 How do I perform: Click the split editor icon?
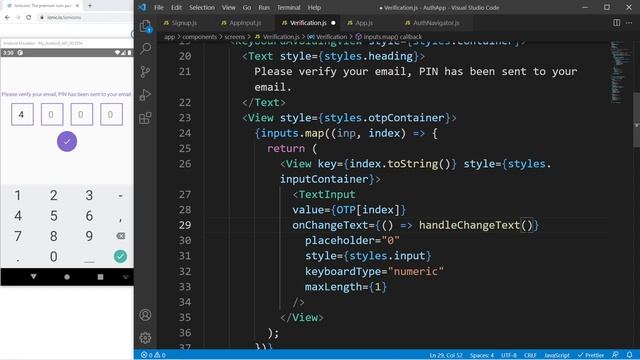(617, 23)
